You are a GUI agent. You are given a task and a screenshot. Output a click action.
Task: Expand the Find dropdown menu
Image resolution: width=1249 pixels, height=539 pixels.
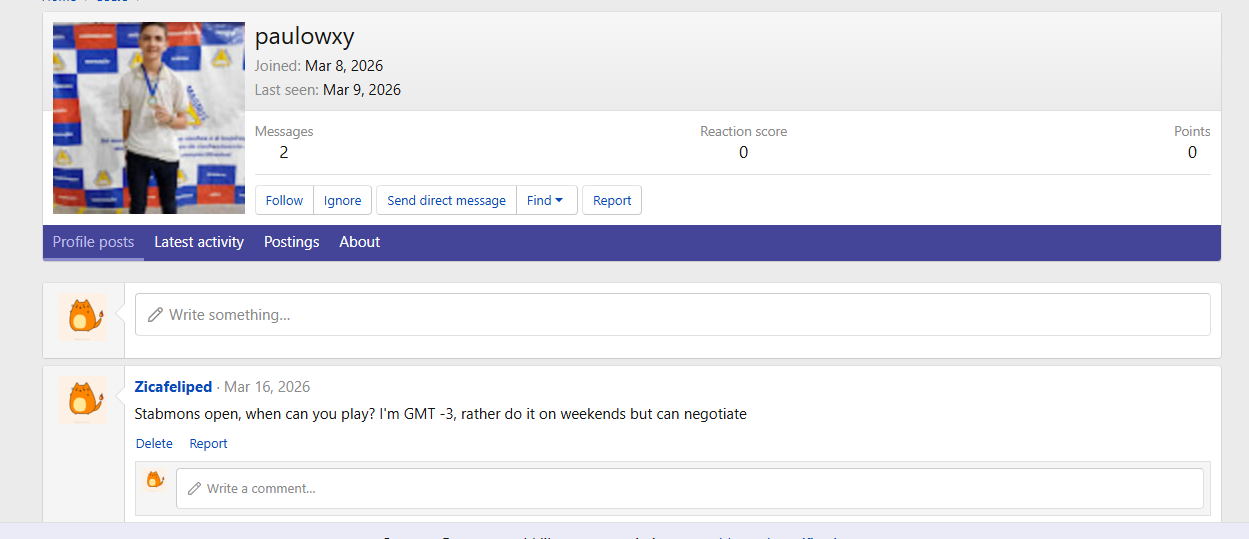546,200
